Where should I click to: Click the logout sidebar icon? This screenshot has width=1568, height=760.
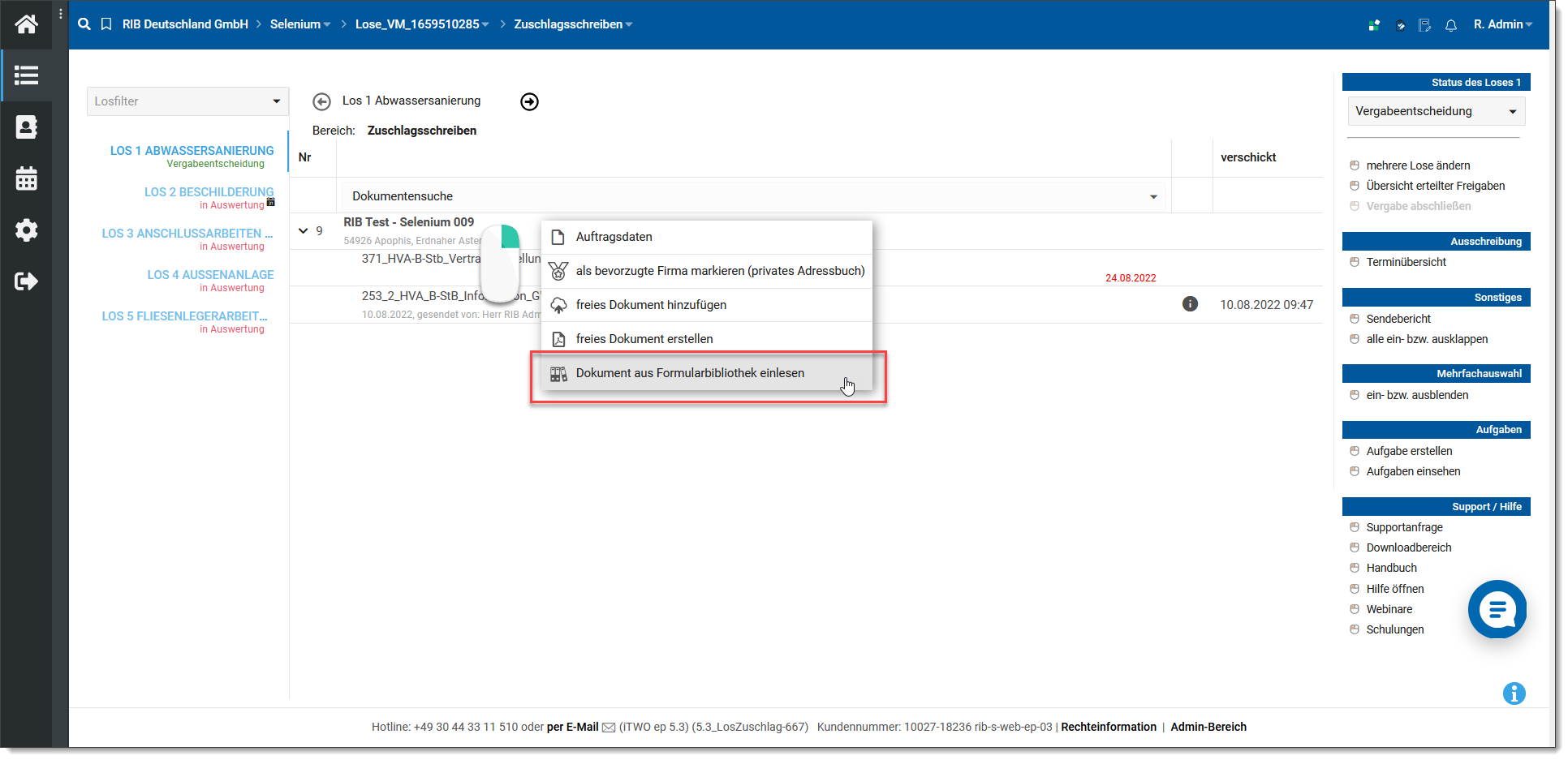pos(26,281)
